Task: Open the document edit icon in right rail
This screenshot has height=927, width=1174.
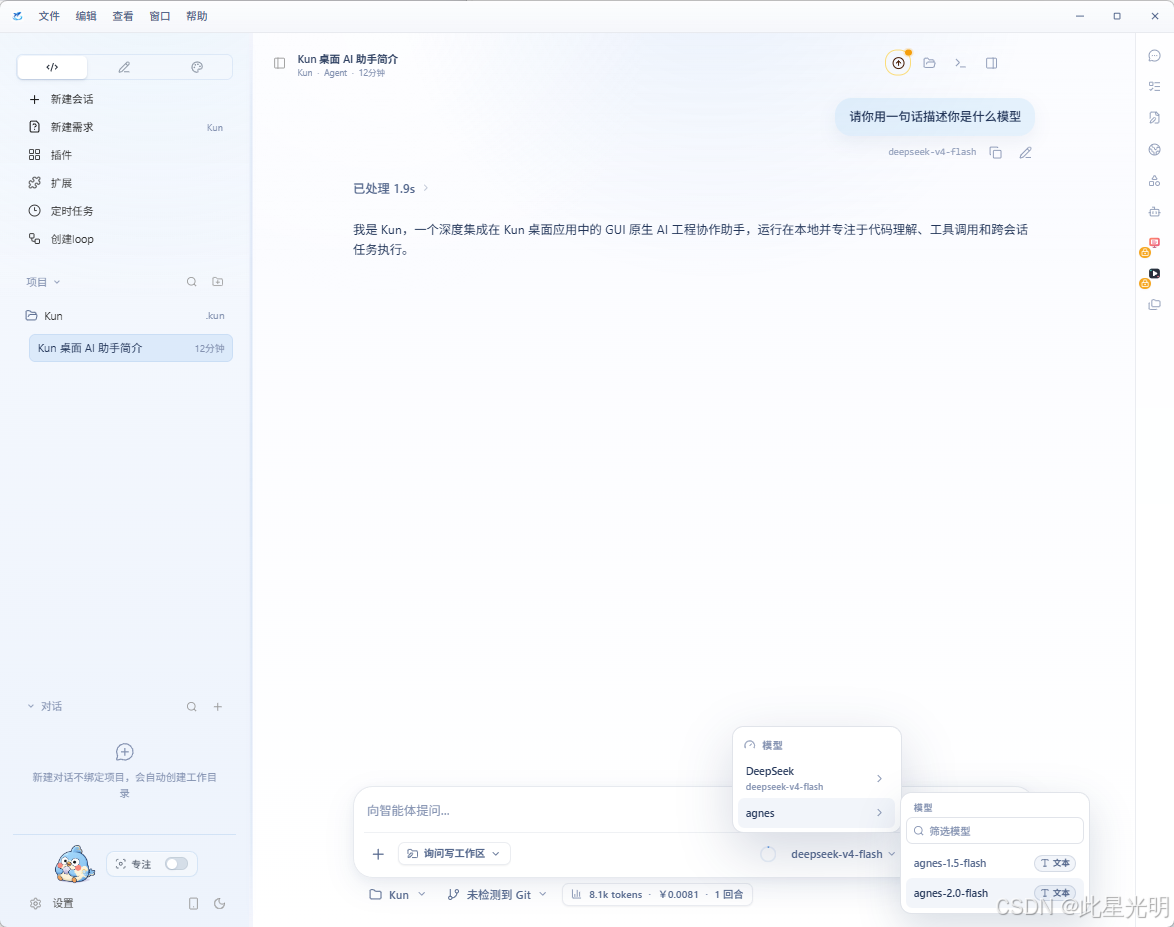Action: click(x=1155, y=118)
